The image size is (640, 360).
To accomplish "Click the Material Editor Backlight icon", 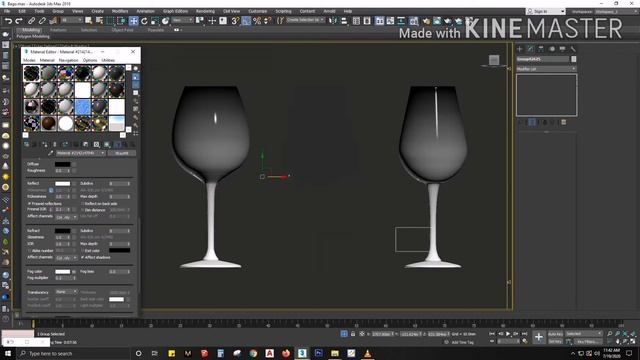I will pyautogui.click(x=136, y=77).
